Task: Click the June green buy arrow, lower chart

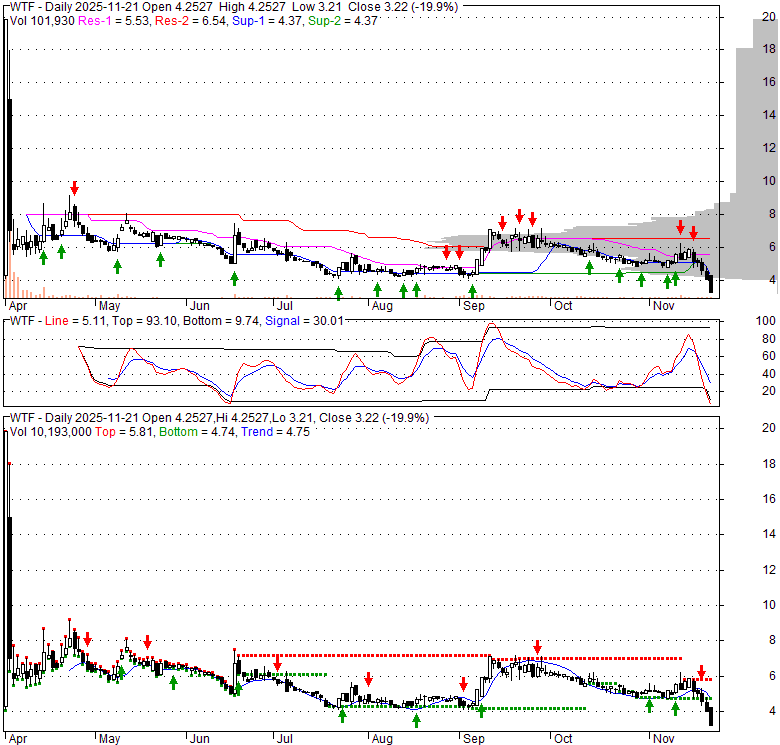Action: [238, 688]
